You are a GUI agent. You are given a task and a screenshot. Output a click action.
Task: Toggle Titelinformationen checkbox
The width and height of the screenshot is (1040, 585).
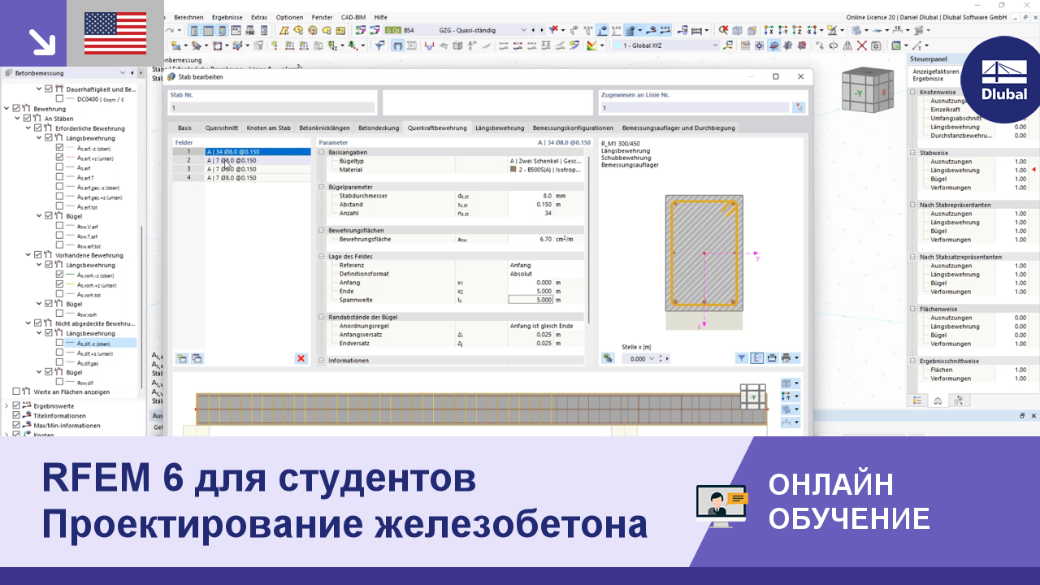point(17,415)
